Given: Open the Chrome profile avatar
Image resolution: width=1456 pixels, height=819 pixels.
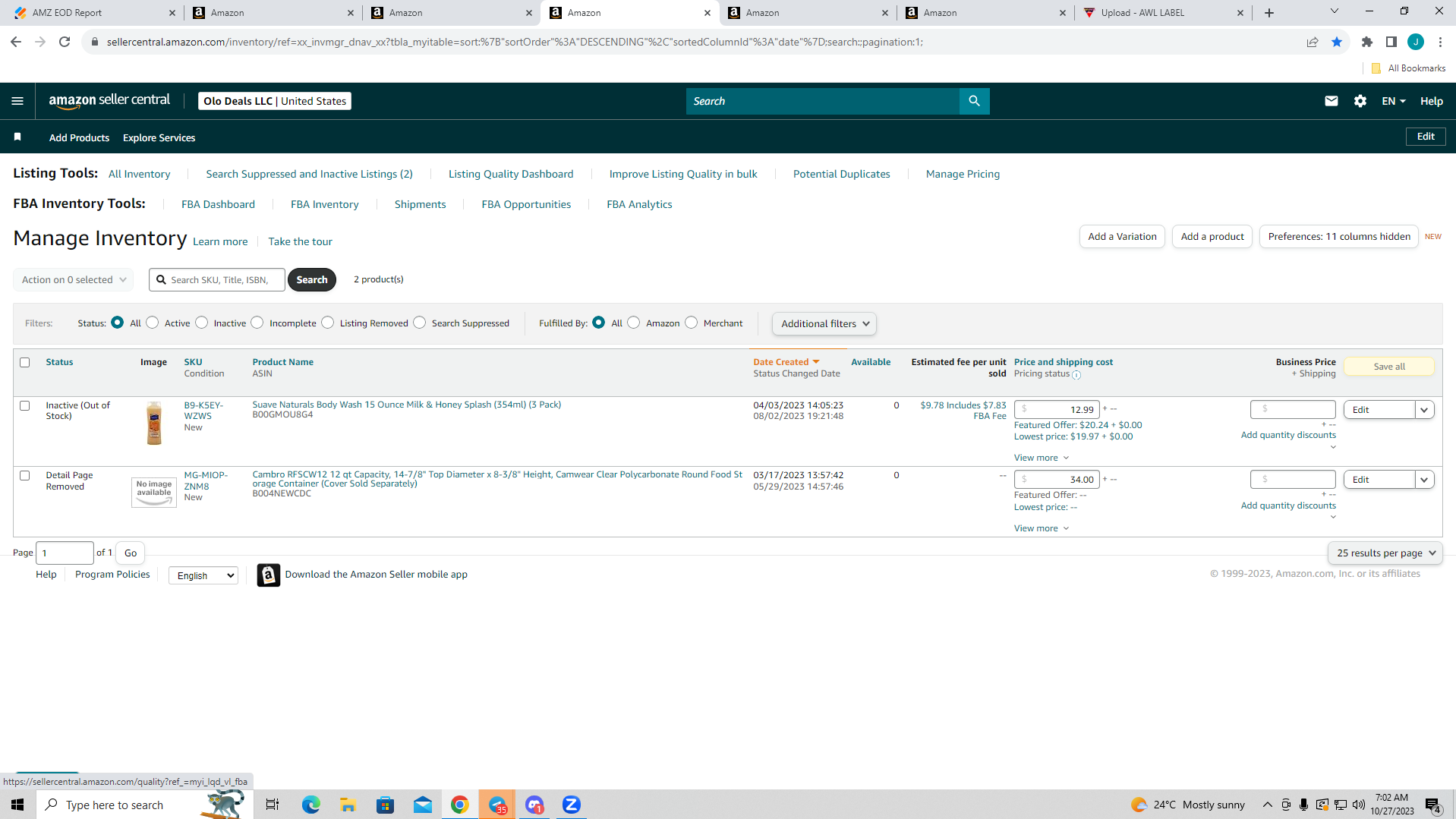Looking at the screenshot, I should click(1415, 42).
